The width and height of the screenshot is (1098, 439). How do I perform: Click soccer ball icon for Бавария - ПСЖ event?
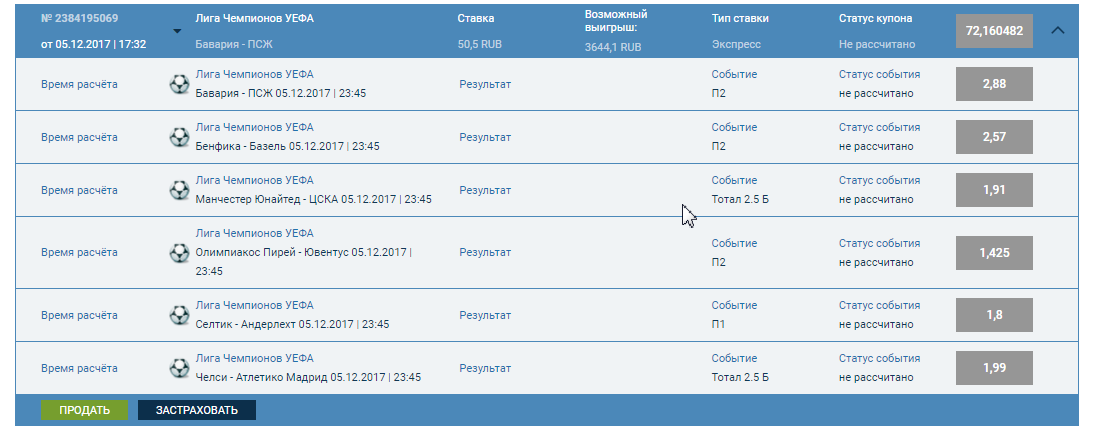point(180,84)
